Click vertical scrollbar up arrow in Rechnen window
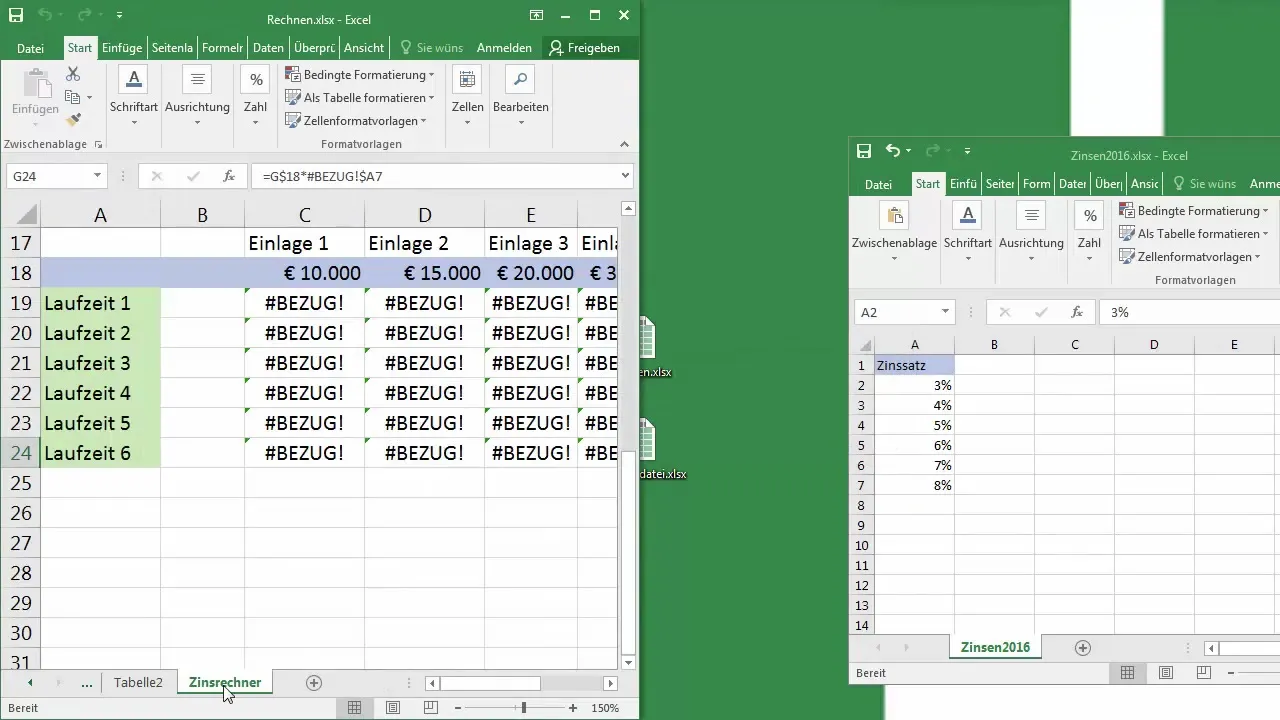This screenshot has width=1280, height=720. 628,209
